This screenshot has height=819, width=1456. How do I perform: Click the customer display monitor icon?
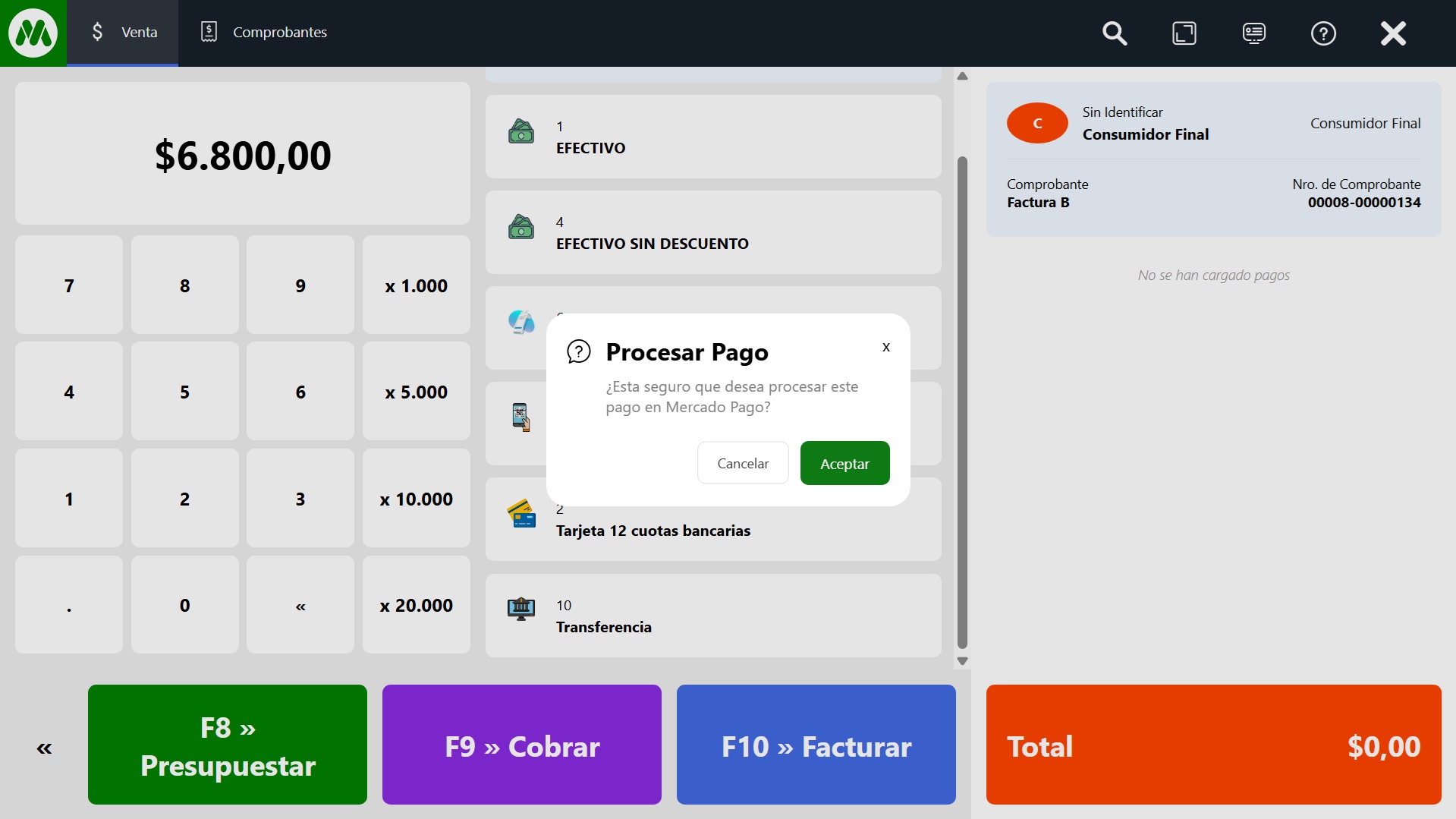point(1253,33)
